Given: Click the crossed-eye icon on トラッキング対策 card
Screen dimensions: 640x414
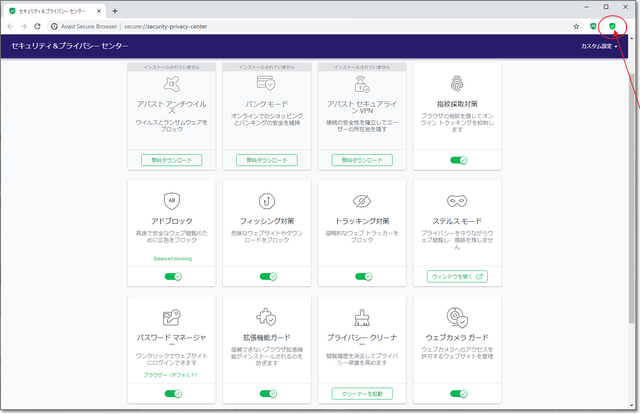Looking at the screenshot, I should coord(363,200).
